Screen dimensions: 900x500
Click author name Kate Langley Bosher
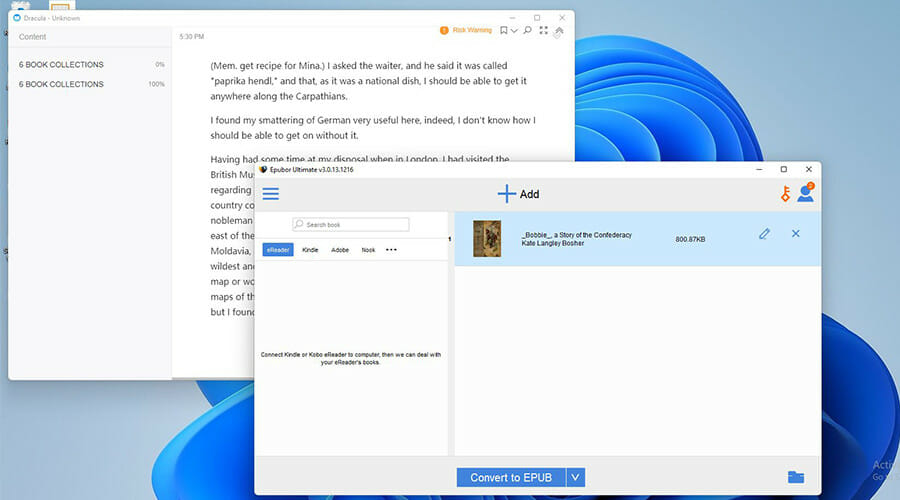click(553, 243)
